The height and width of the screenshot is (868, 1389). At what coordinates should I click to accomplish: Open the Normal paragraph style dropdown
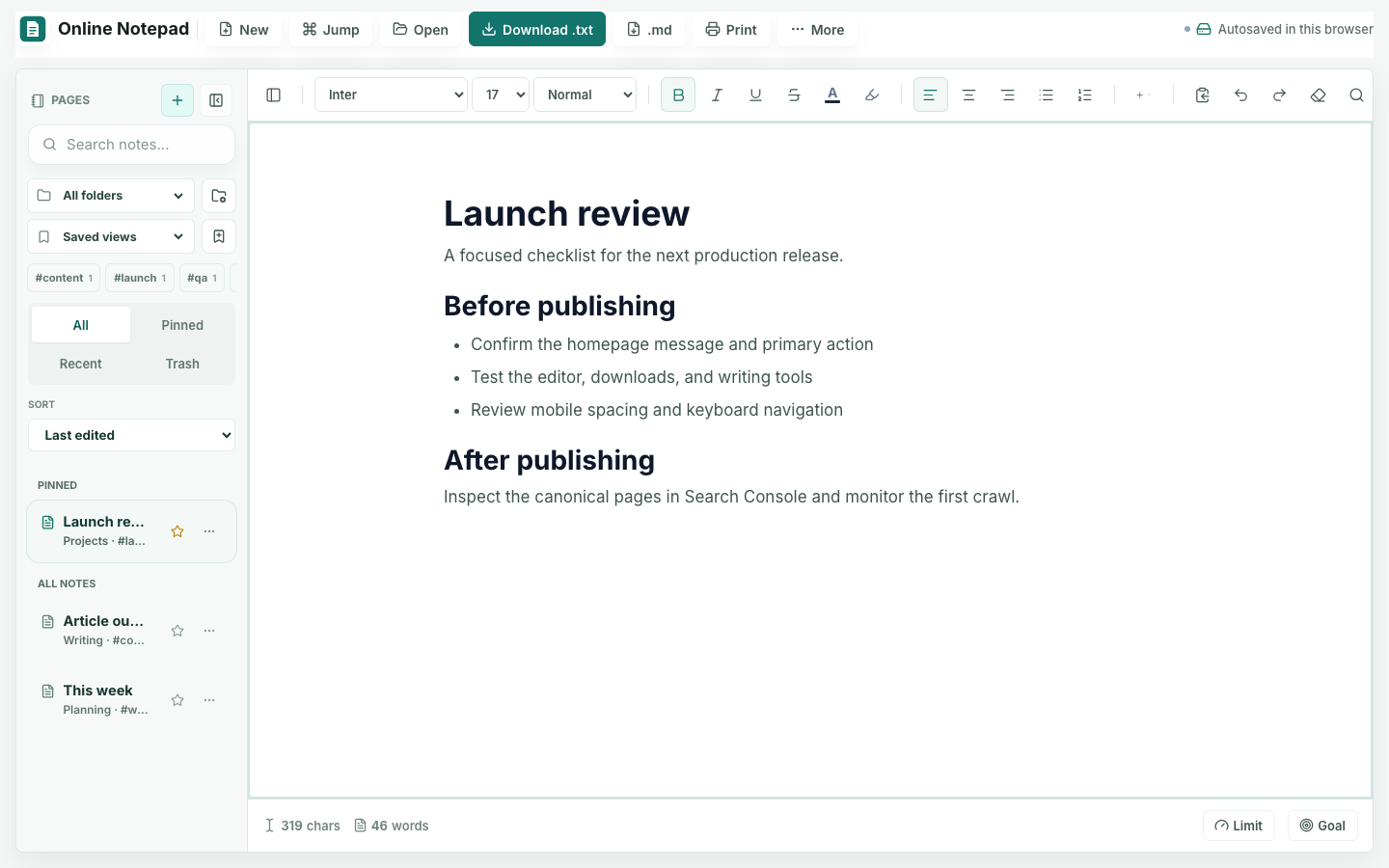586,95
